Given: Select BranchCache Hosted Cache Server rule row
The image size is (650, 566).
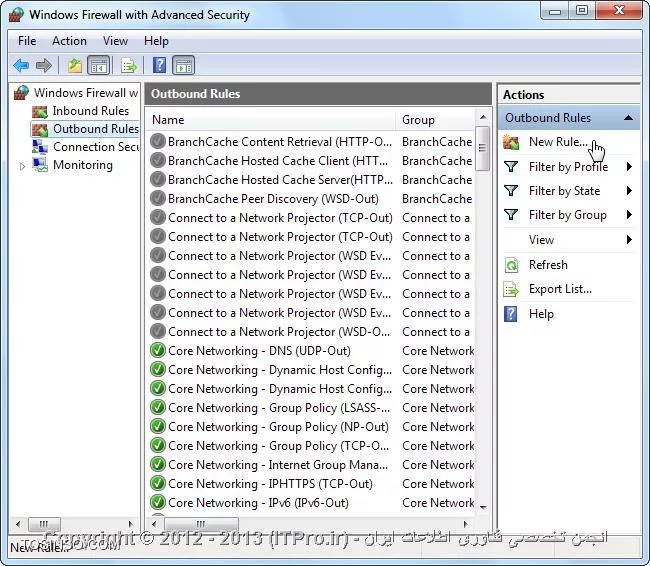Looking at the screenshot, I should 311,180.
